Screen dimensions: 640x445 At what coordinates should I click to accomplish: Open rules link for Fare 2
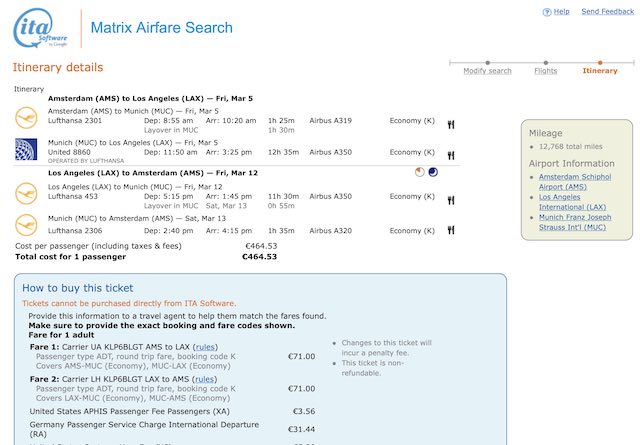coord(204,379)
